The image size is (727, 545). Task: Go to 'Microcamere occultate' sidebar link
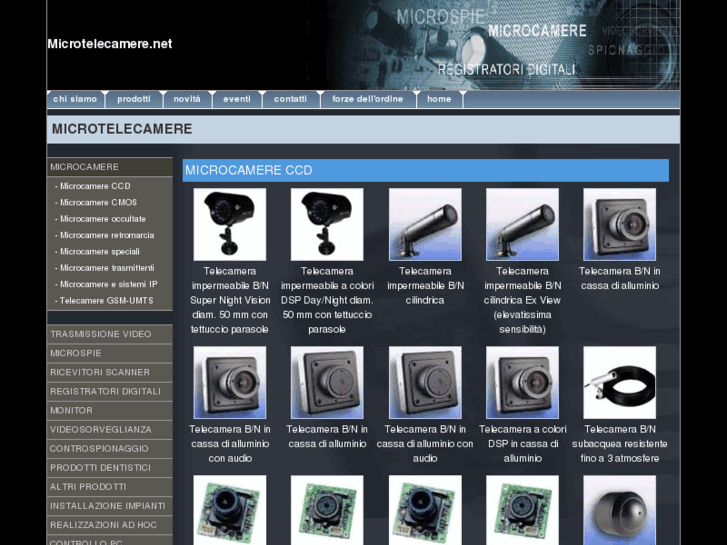[101, 218]
